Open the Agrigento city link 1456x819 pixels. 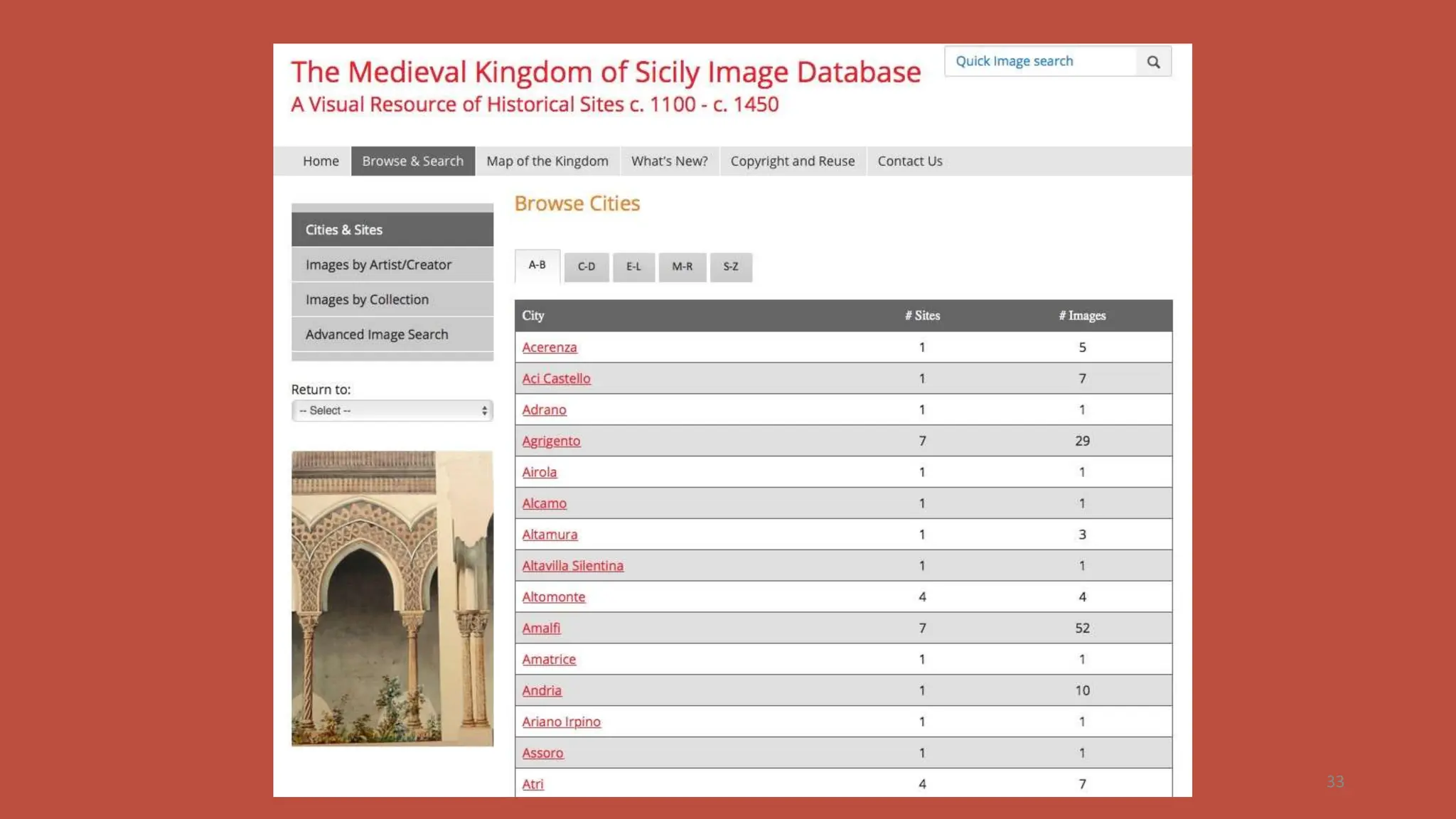tap(551, 441)
